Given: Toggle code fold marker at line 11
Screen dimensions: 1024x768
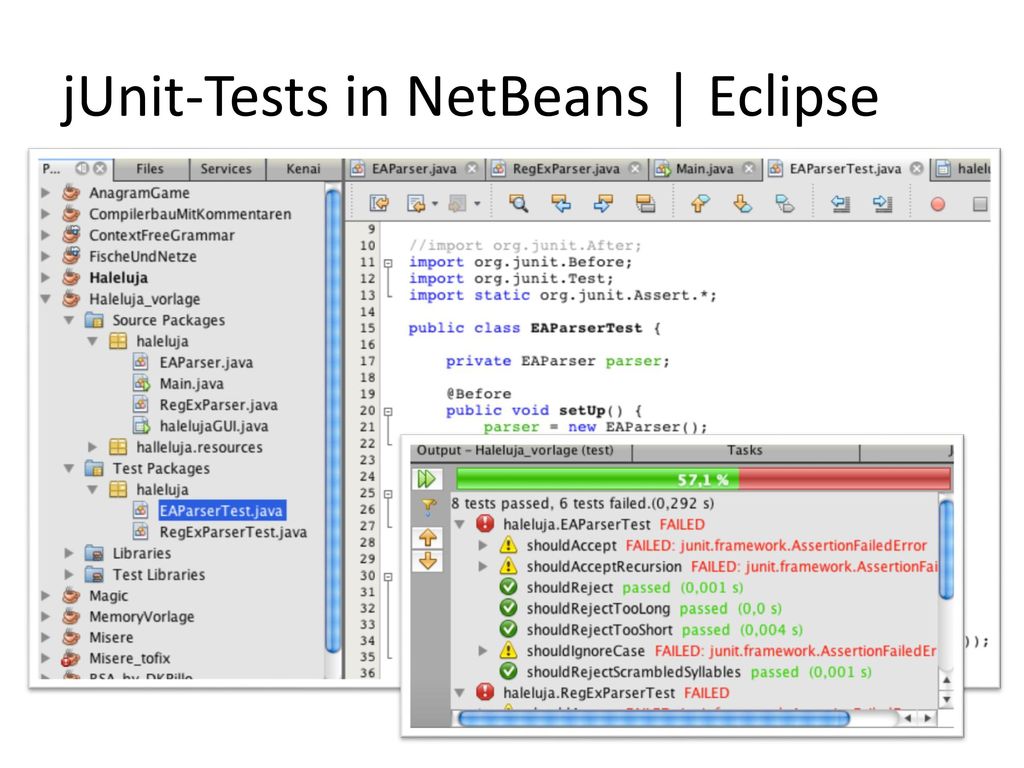Looking at the screenshot, I should [x=388, y=263].
